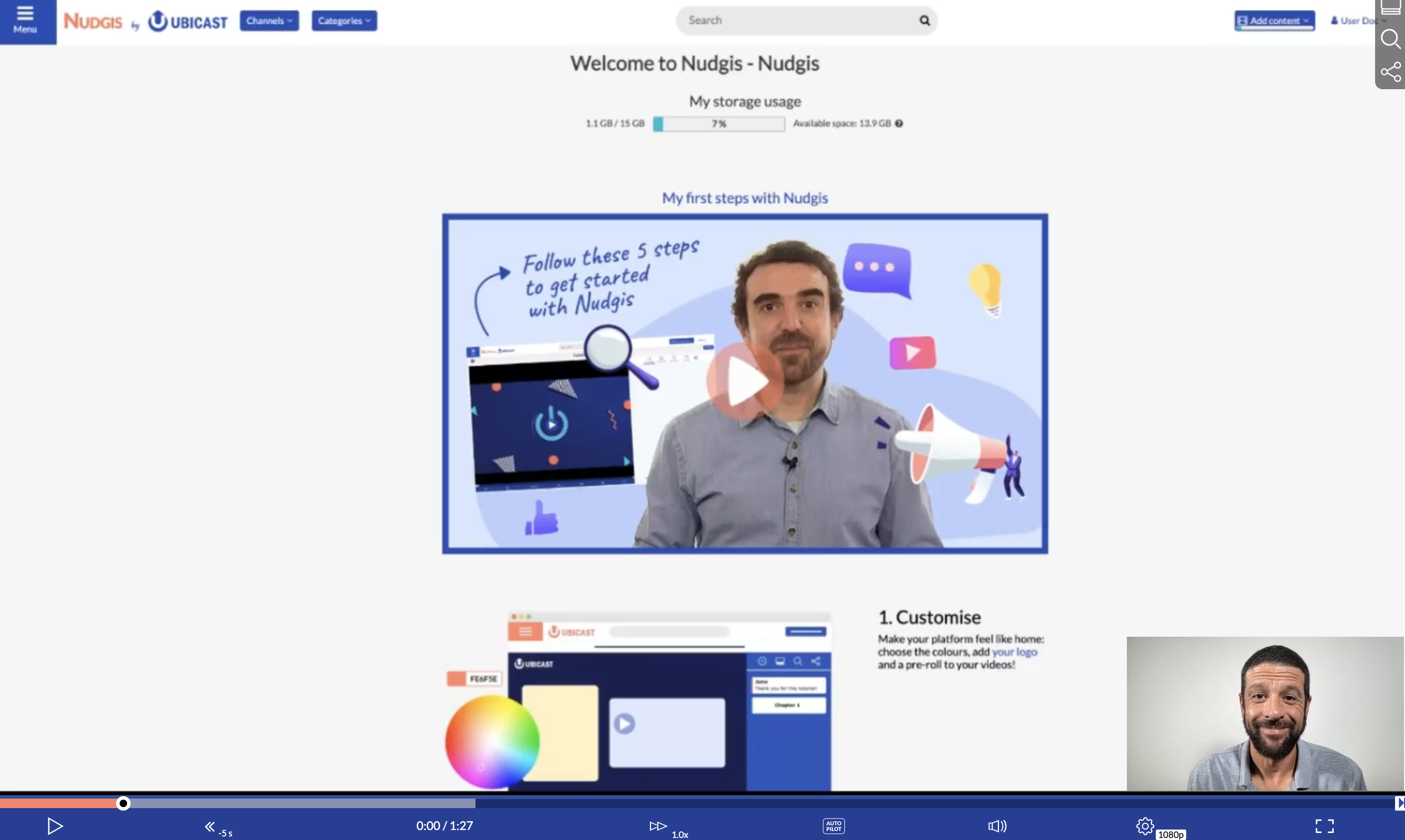1405x840 pixels.
Task: Click the Nudgis logo
Action: [92, 21]
